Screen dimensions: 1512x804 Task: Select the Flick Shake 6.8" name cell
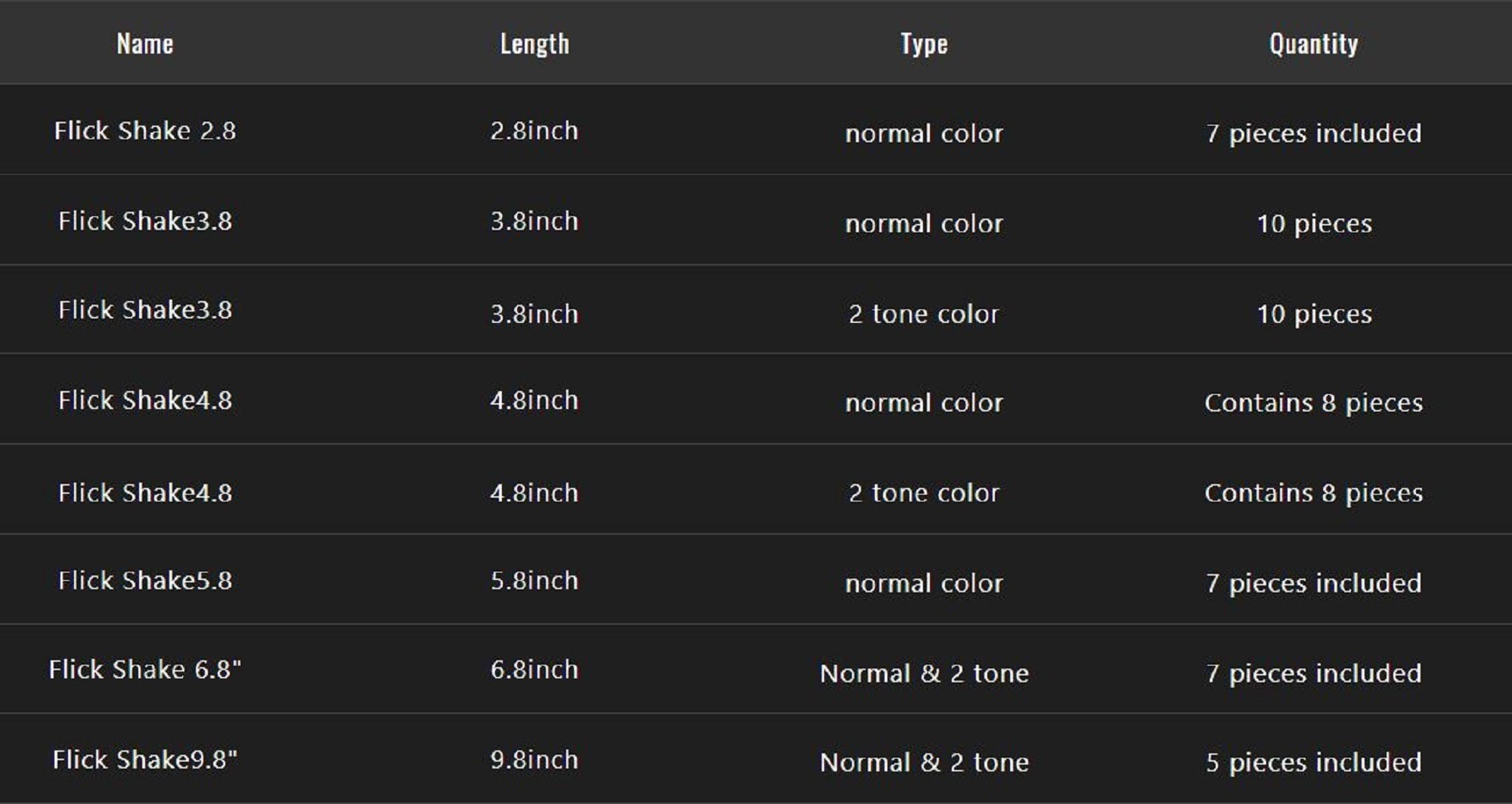[x=145, y=670]
